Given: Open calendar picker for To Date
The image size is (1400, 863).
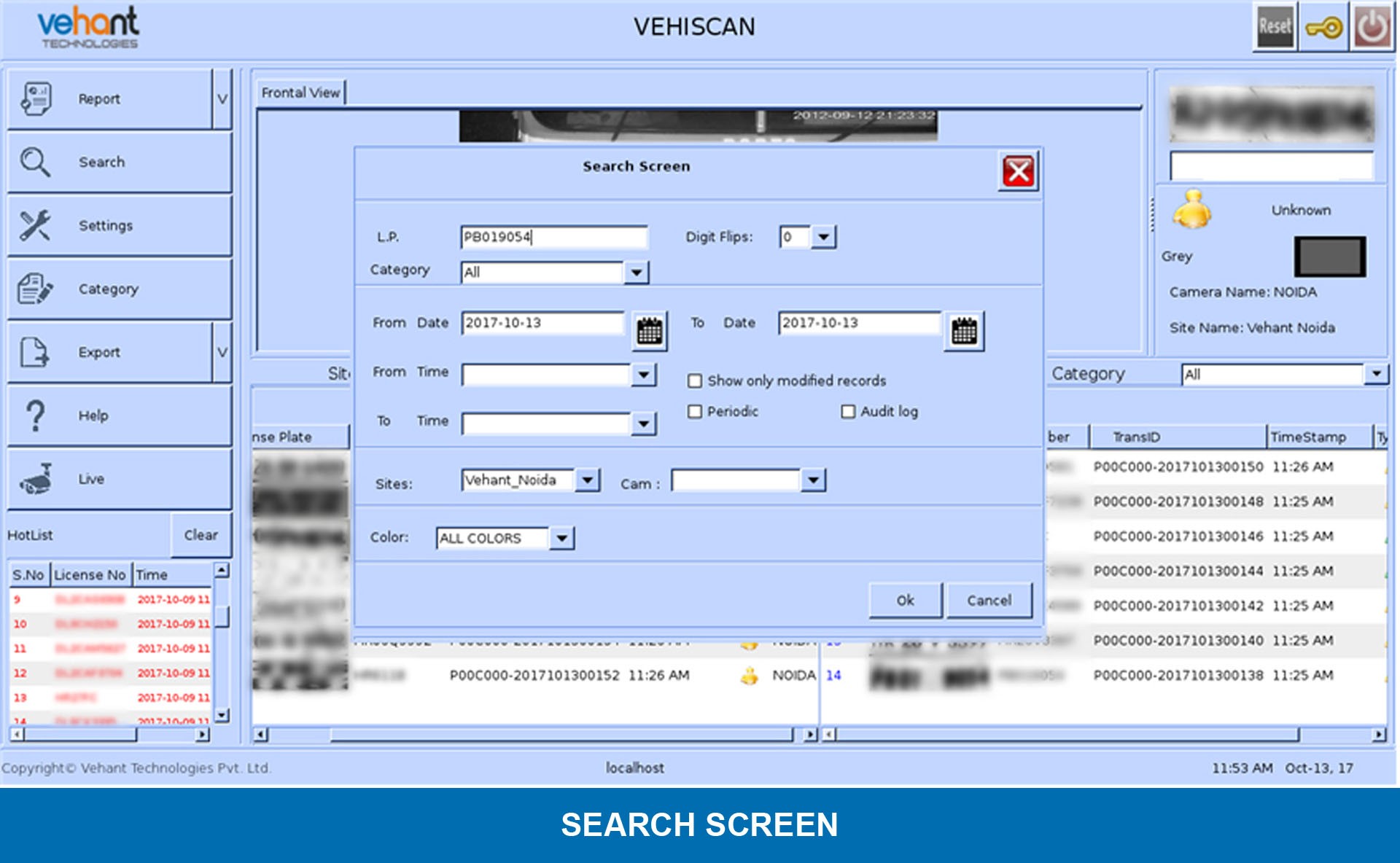Looking at the screenshot, I should 964,331.
